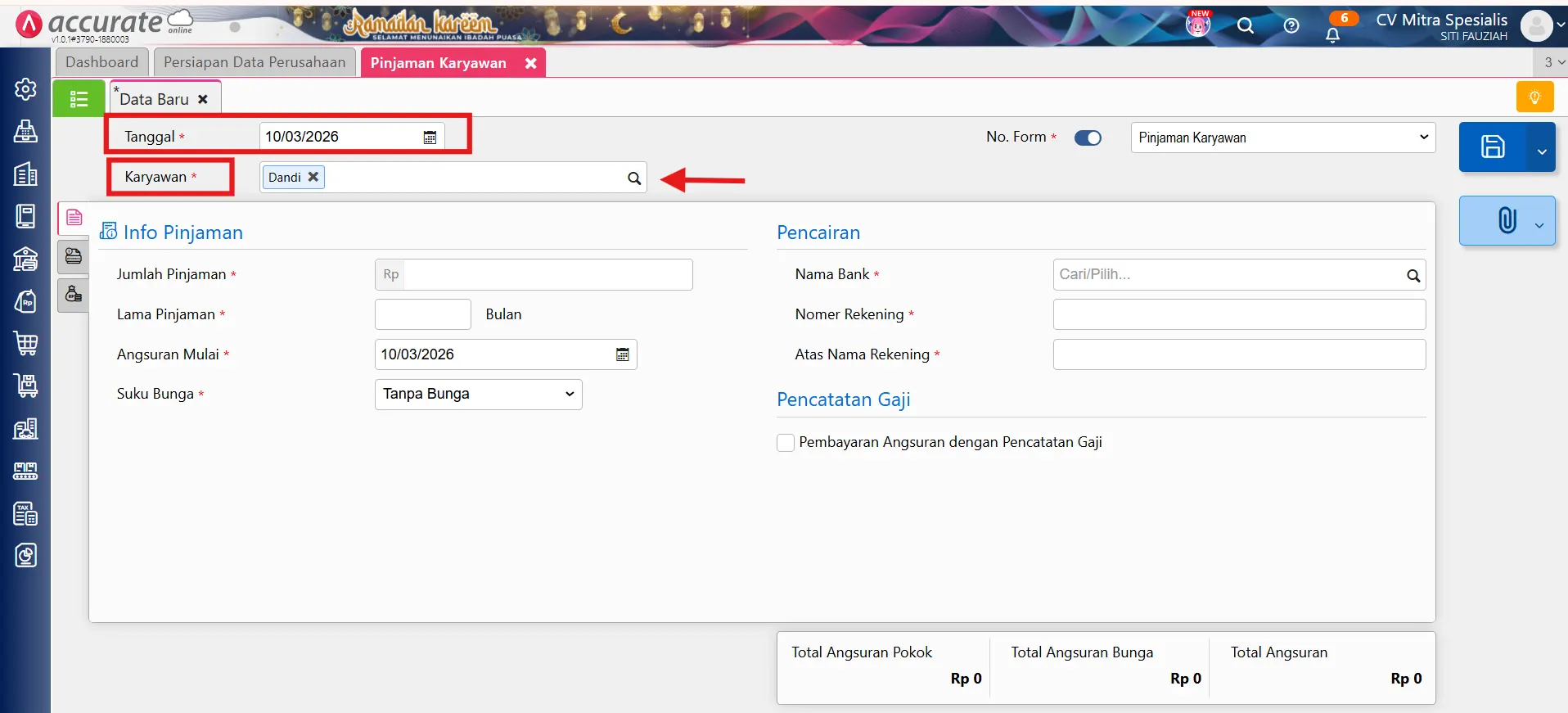Click the Jumlah Pinjaman amount field

(547, 275)
